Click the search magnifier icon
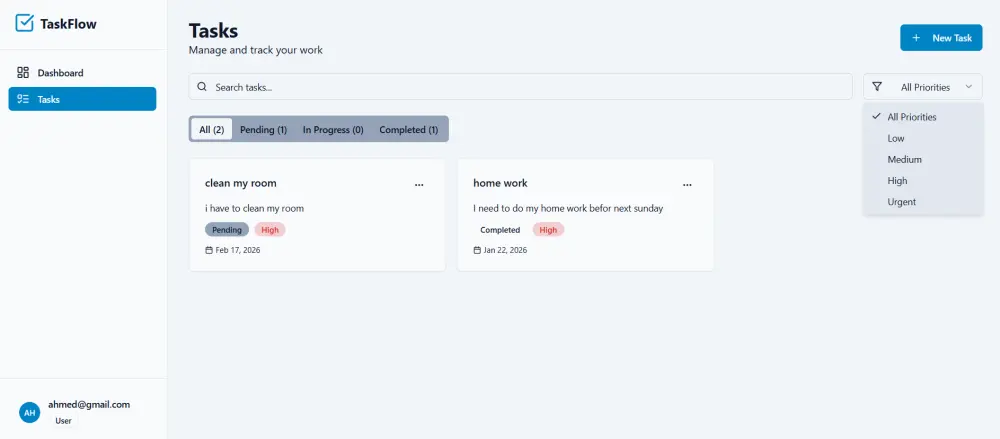1000x439 pixels. [202, 87]
